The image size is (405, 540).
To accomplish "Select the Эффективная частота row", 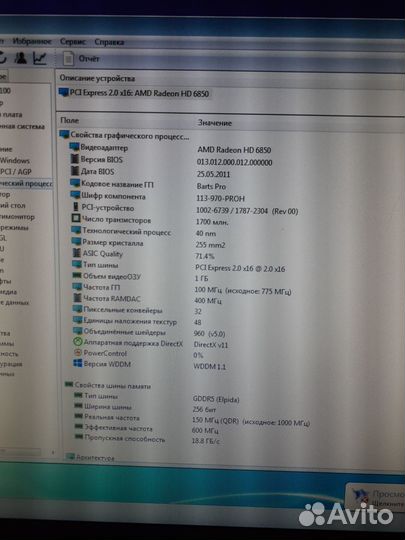I will coord(146,429).
